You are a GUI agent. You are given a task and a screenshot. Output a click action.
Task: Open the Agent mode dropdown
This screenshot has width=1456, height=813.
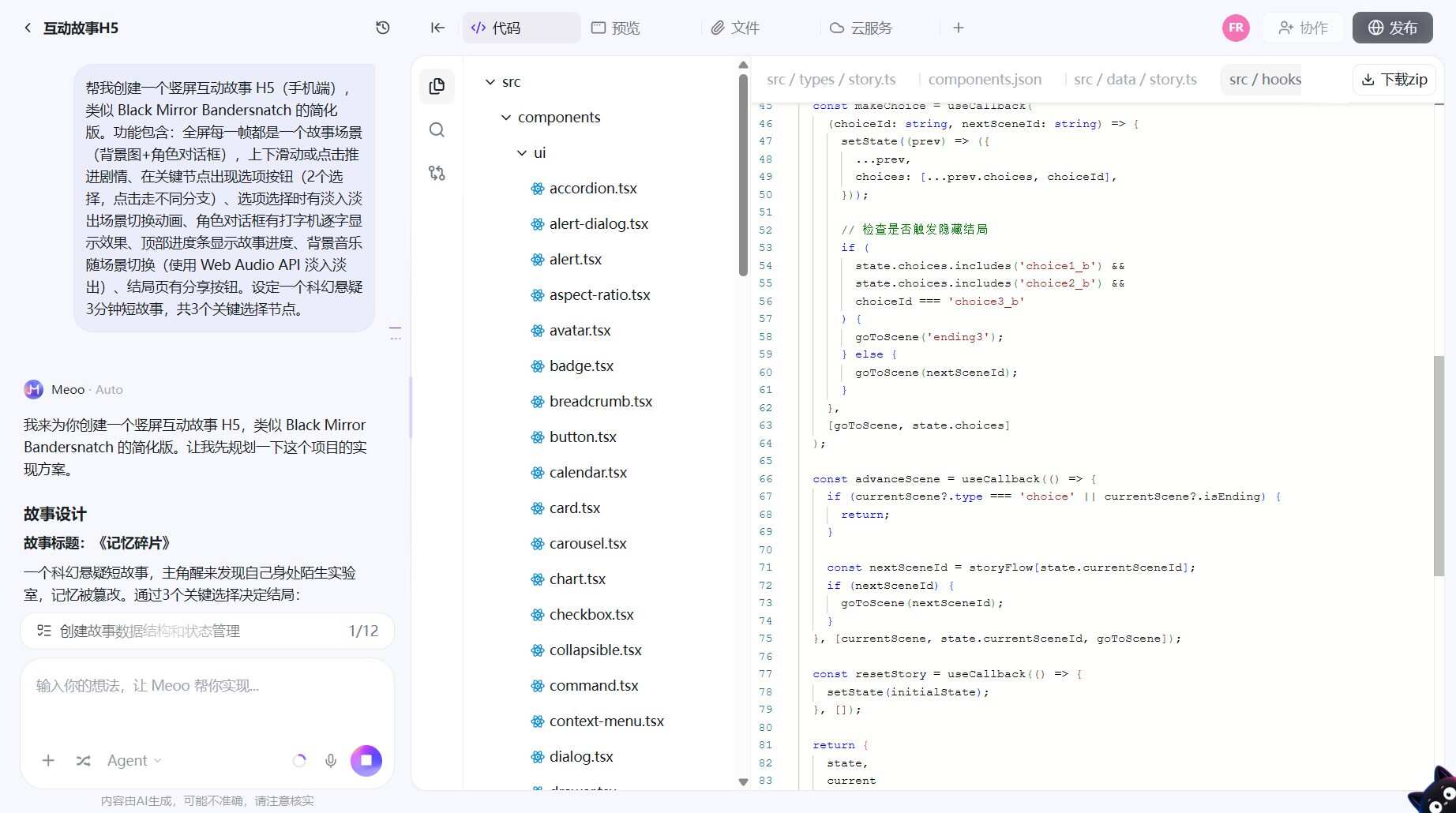coord(134,760)
